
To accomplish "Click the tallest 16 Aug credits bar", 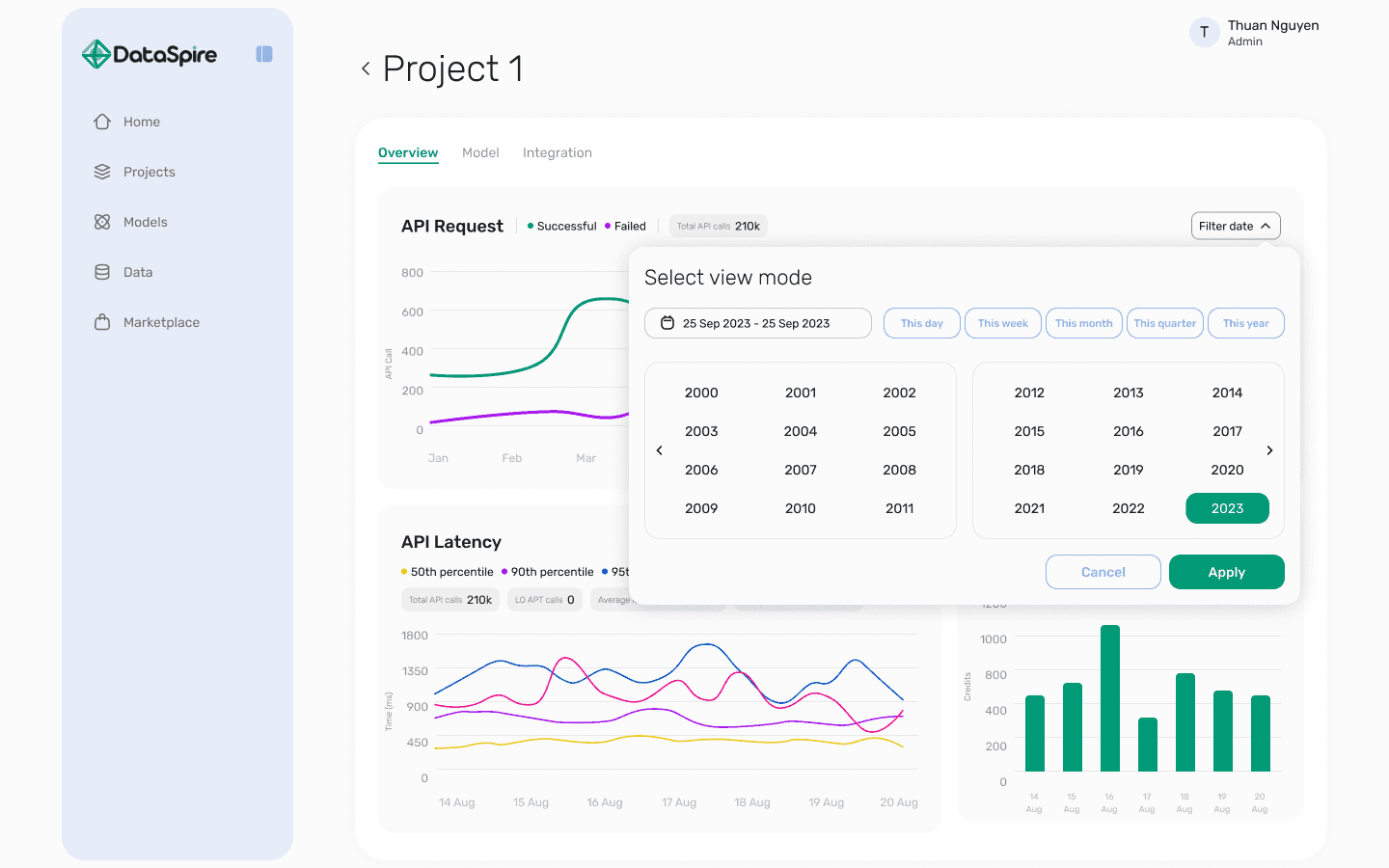I will [x=1110, y=698].
